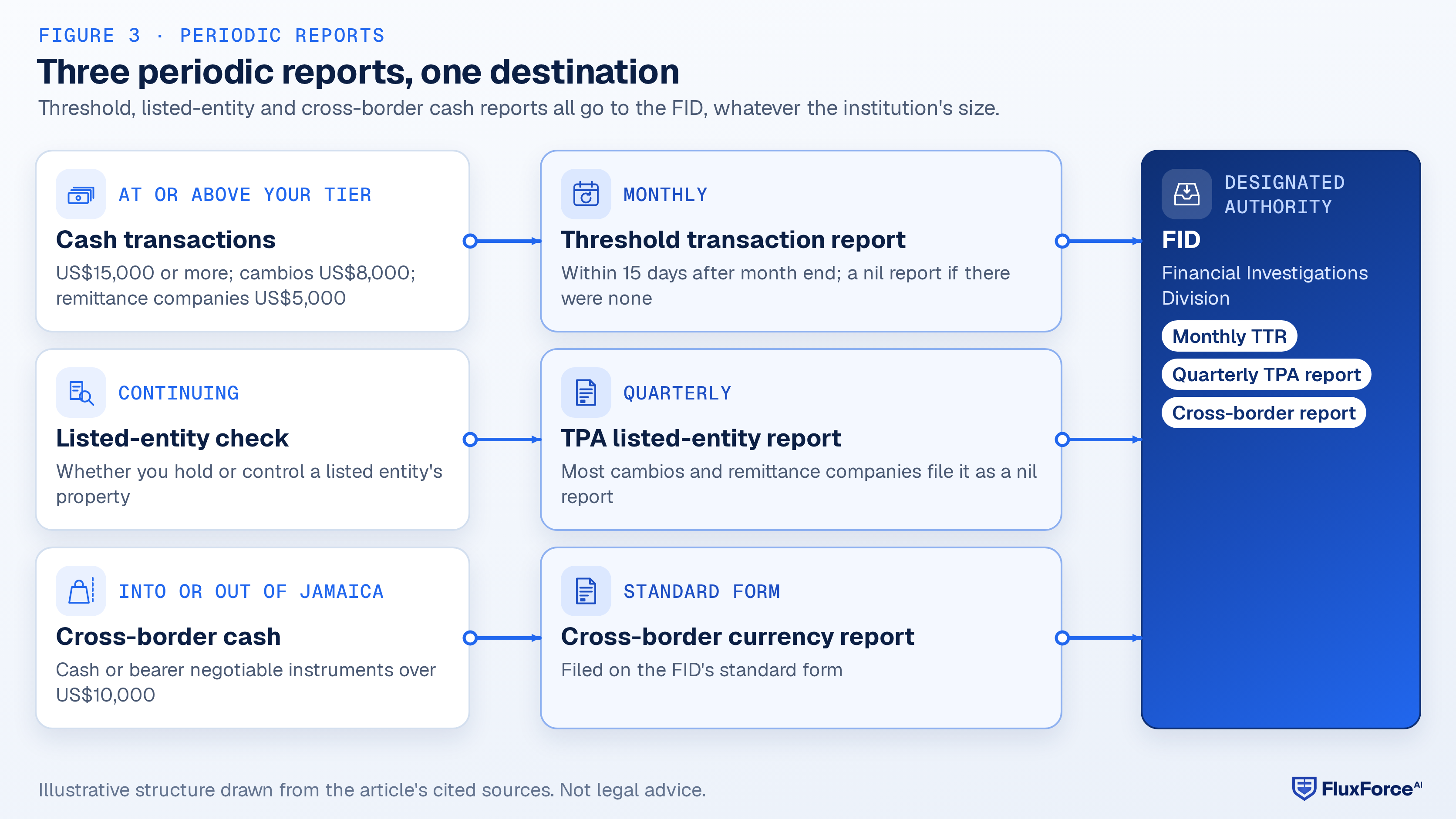This screenshot has height=819, width=1456.
Task: Click the calendar refresh icon beside 'Monthly'
Action: tap(586, 194)
